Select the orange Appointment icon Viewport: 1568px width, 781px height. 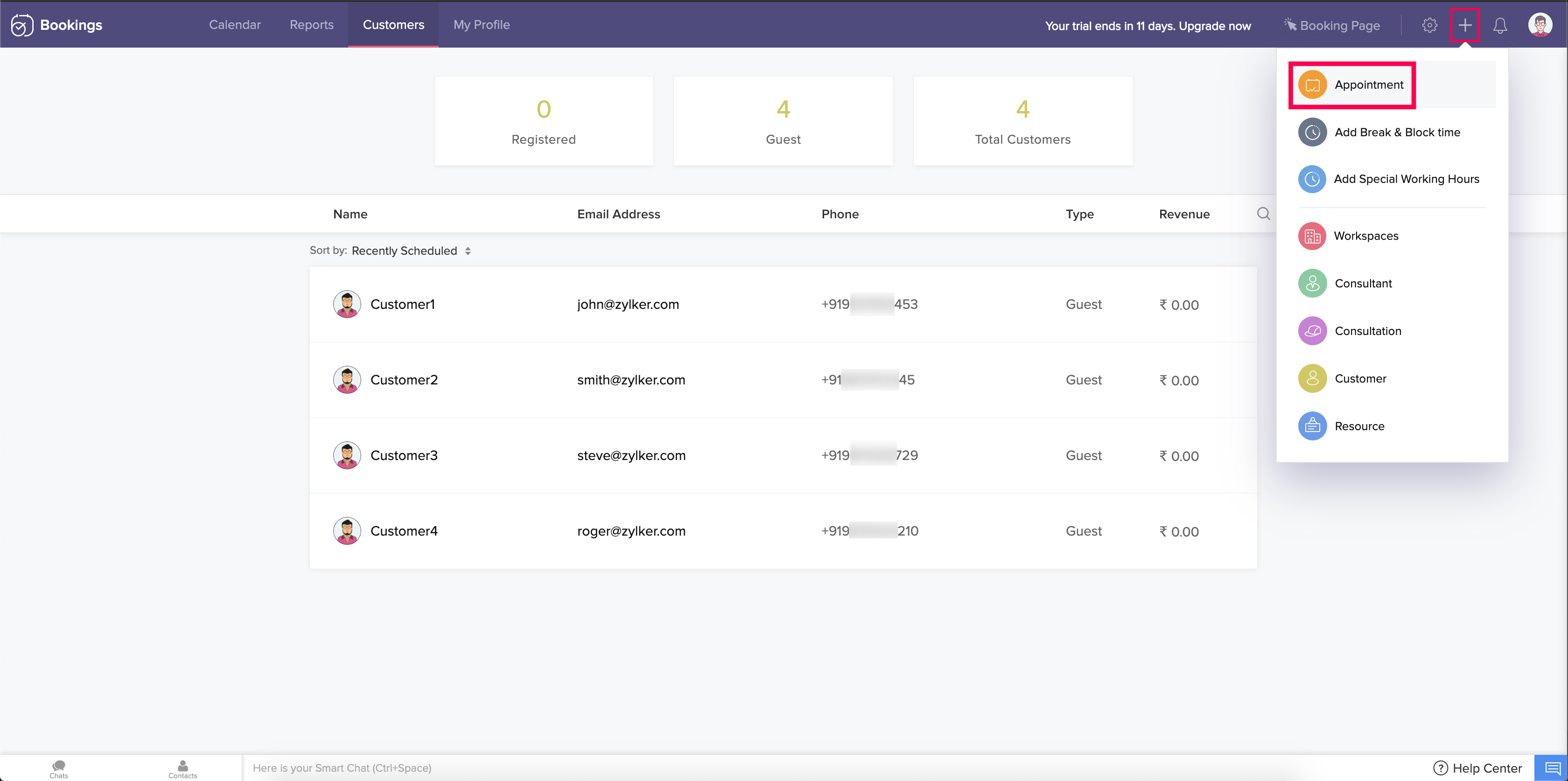[1312, 84]
